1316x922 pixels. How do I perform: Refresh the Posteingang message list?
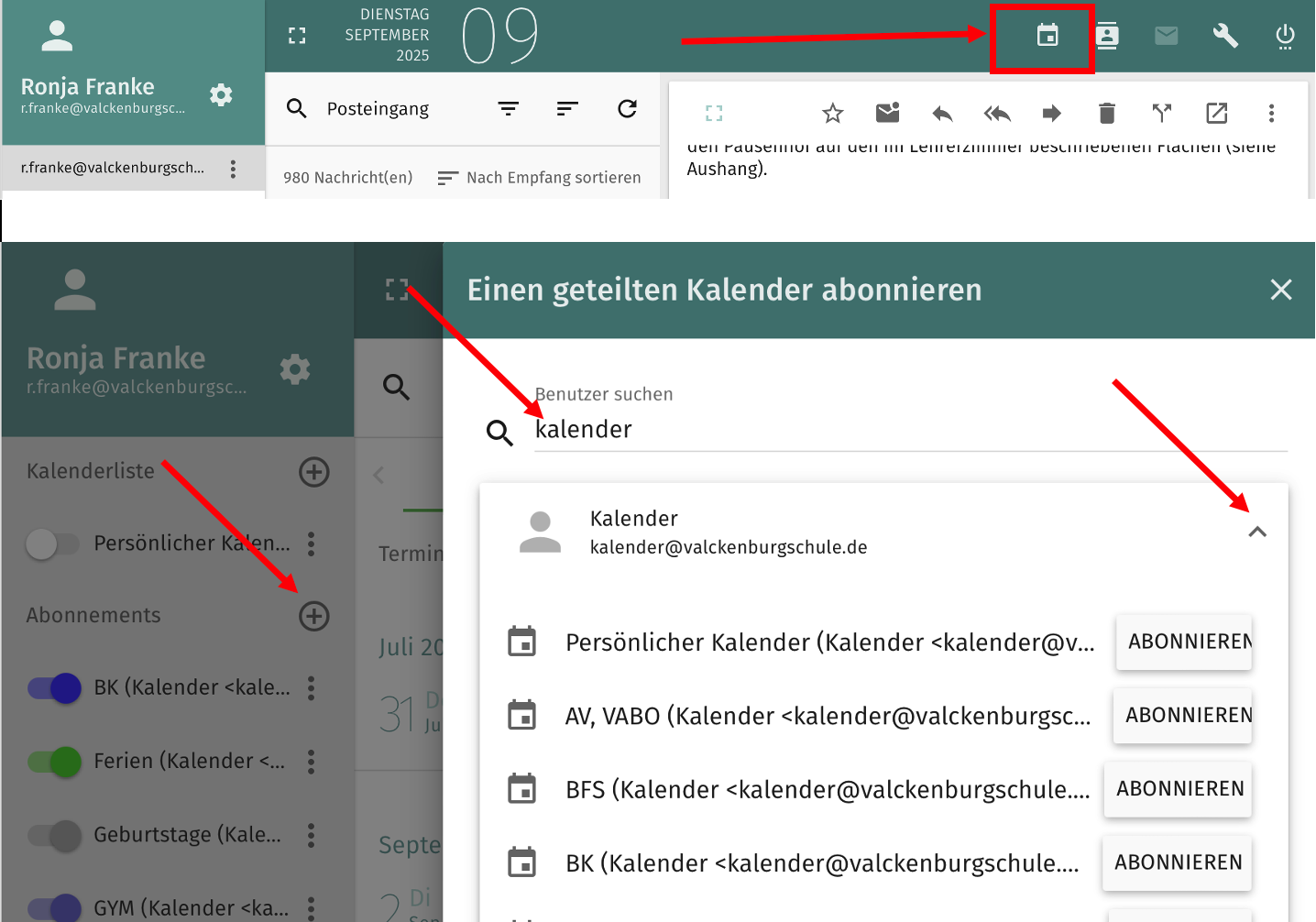627,109
